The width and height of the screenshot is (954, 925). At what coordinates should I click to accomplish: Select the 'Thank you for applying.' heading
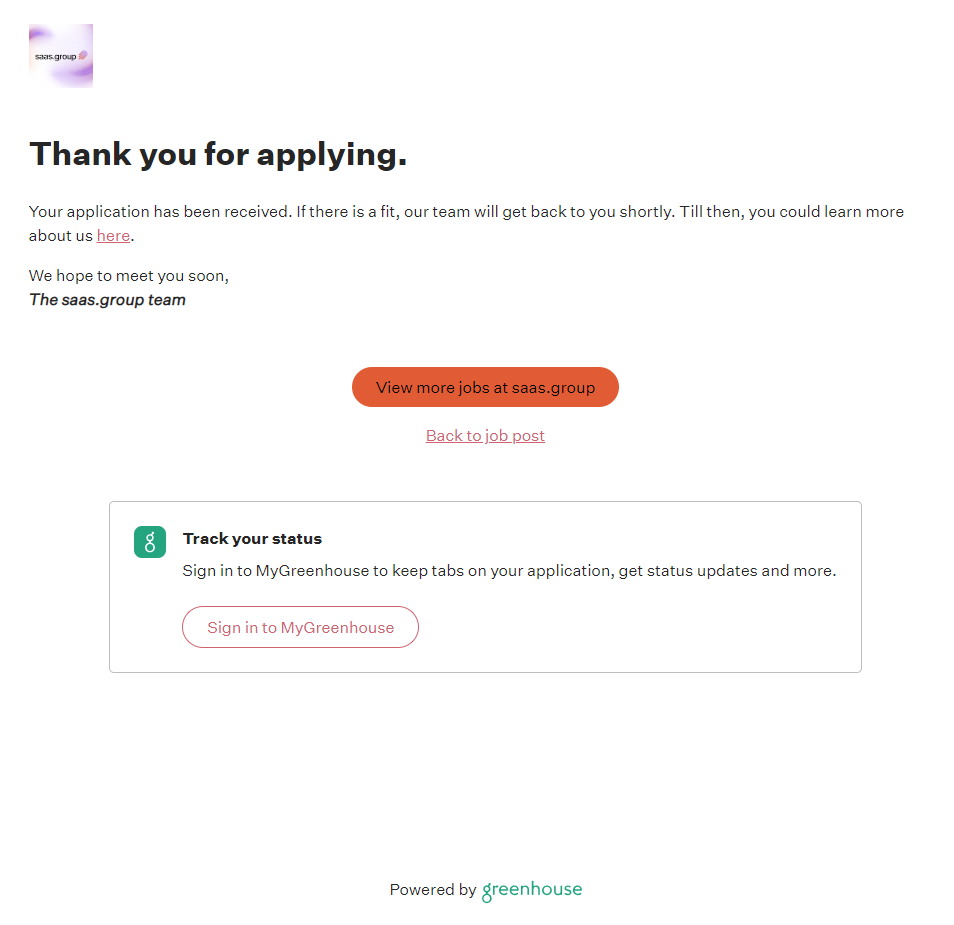click(x=218, y=154)
